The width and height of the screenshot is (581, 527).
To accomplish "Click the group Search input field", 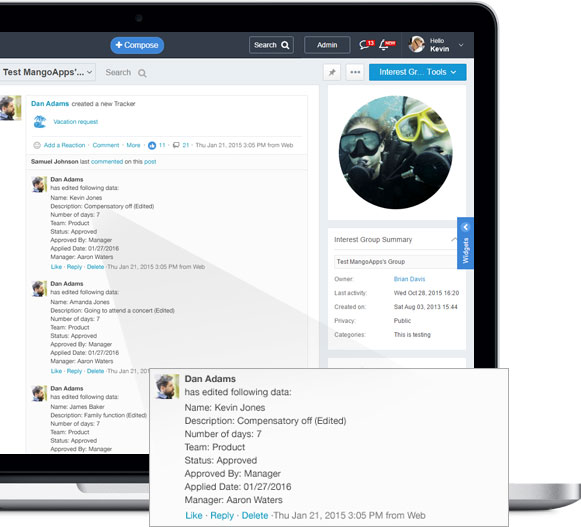I will coord(118,72).
